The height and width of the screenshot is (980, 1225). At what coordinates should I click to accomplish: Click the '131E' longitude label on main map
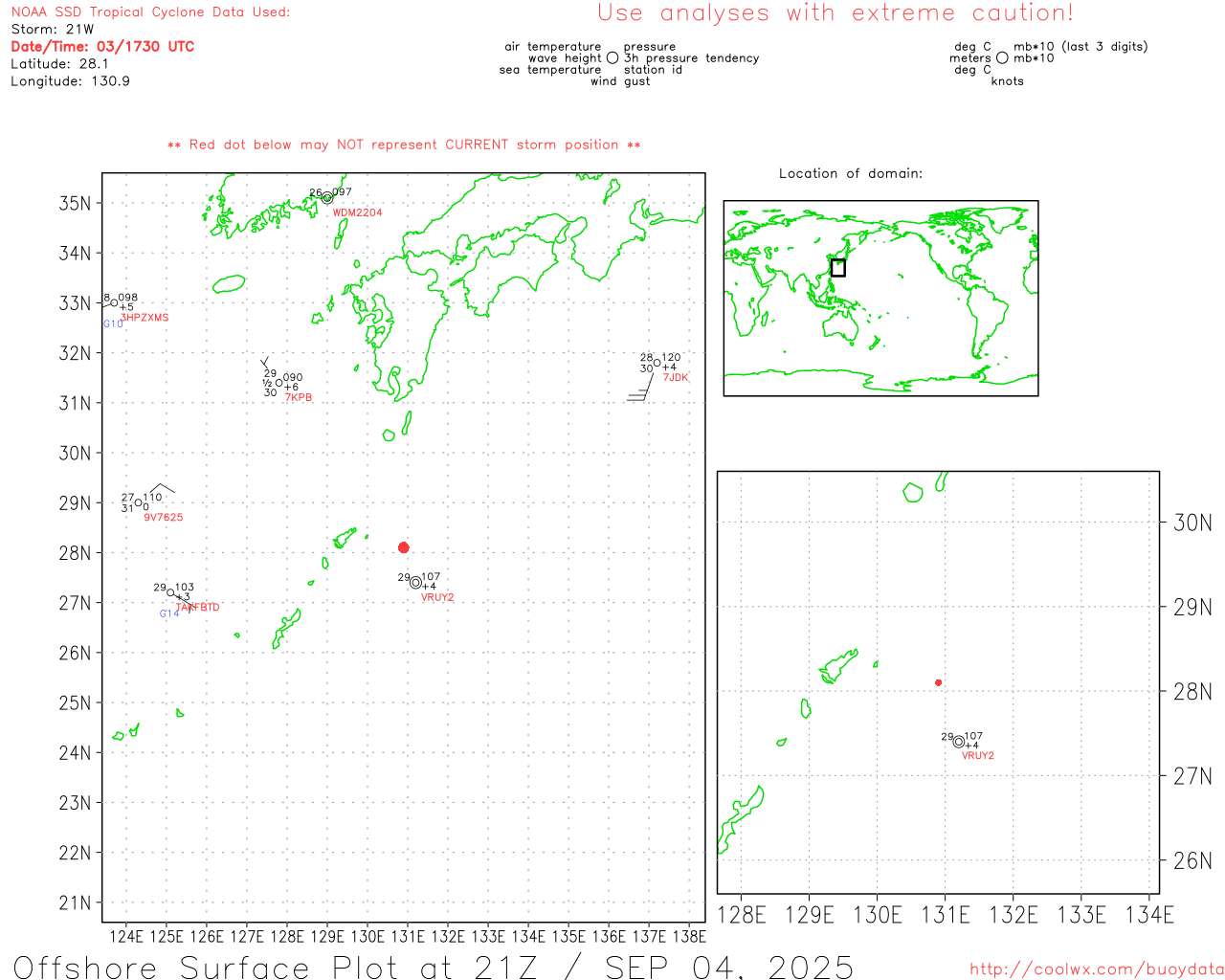click(408, 936)
